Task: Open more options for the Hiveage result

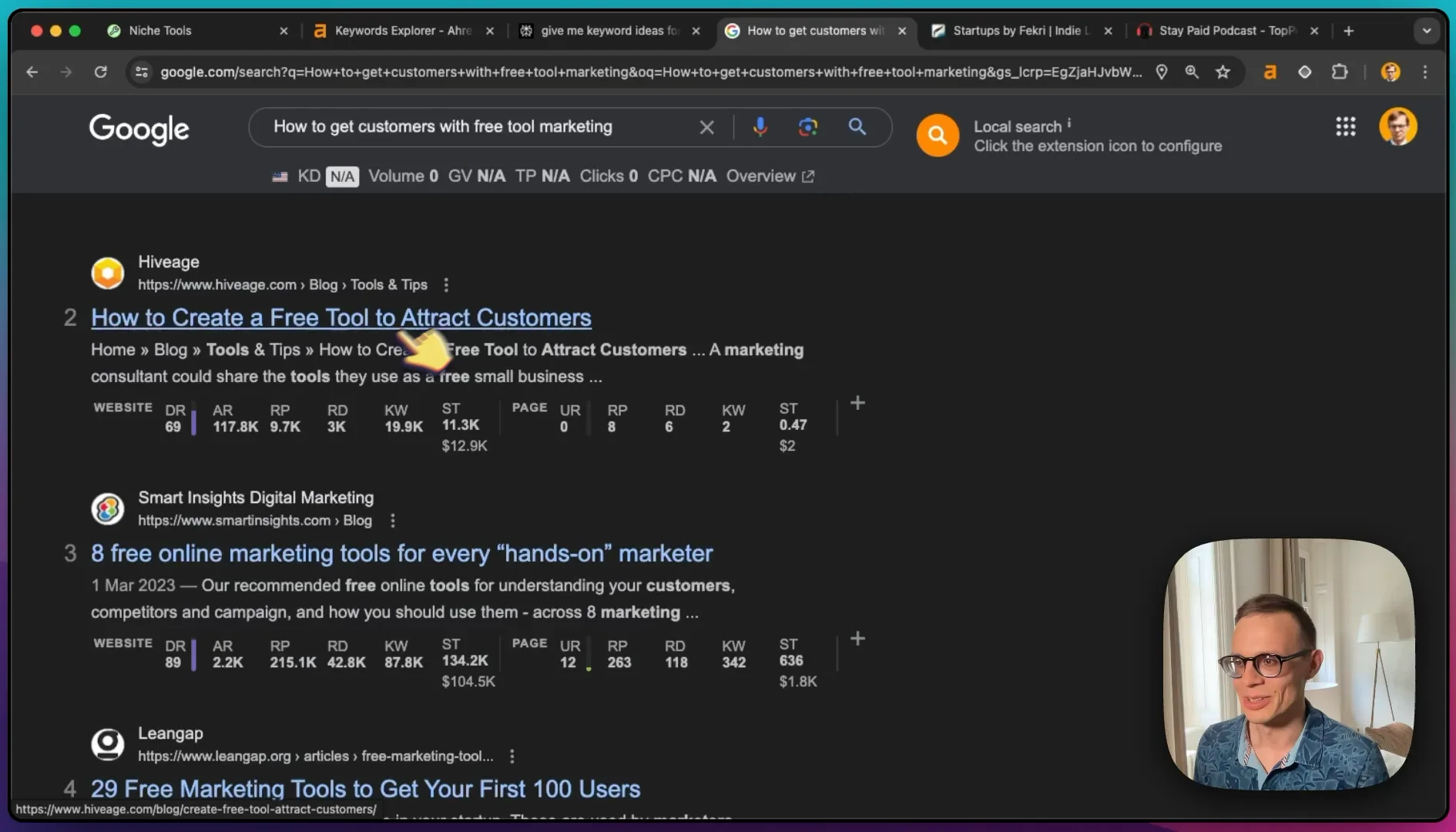Action: [446, 285]
